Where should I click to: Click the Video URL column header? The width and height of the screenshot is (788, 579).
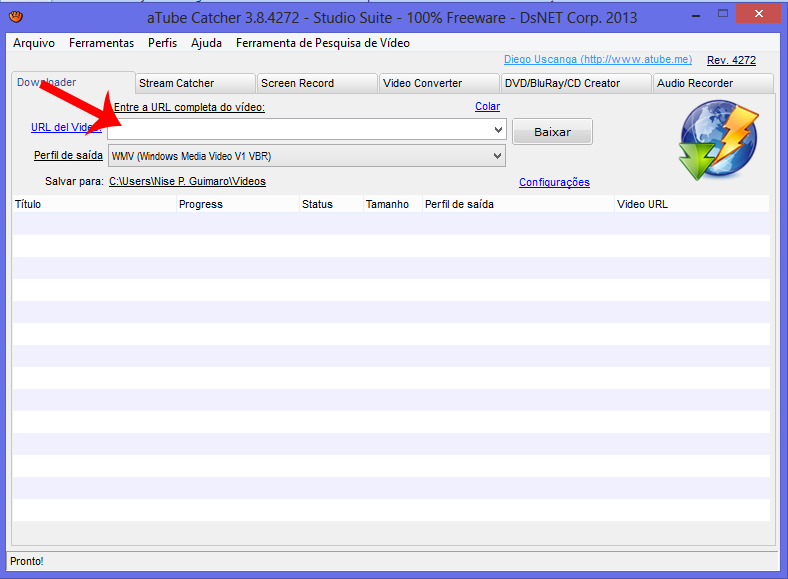coord(692,204)
